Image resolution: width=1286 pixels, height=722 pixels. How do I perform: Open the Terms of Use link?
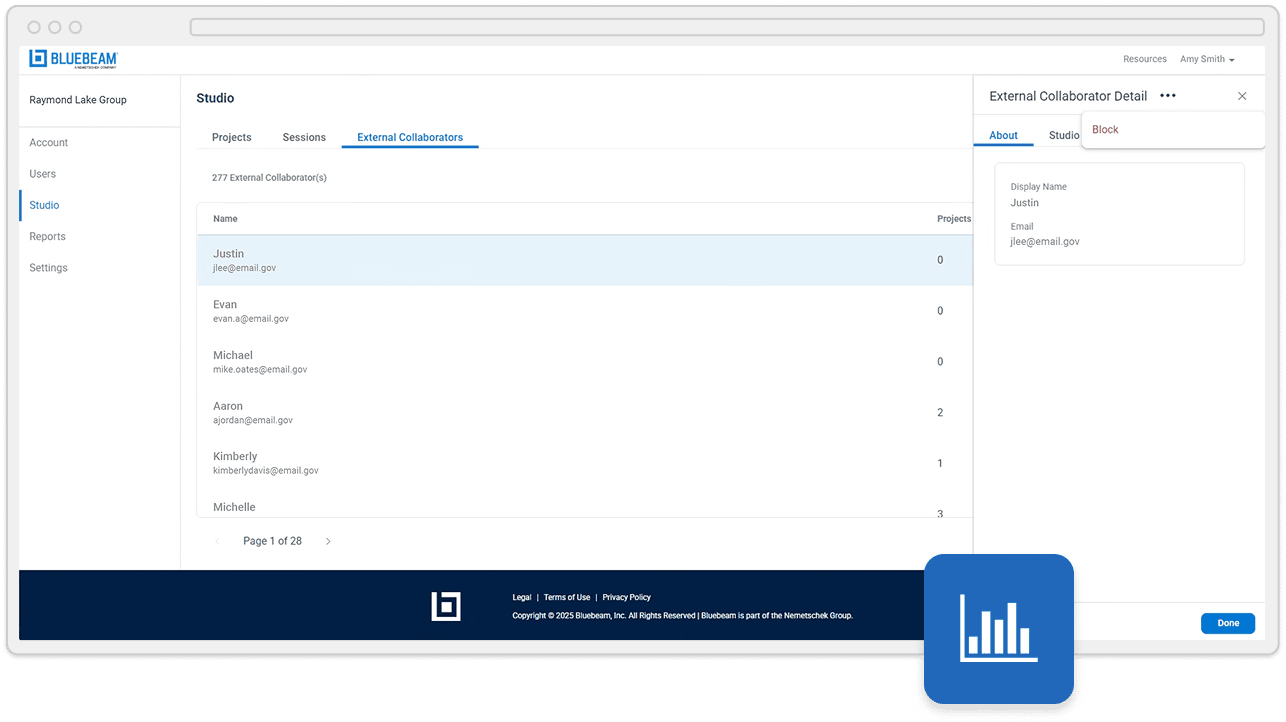point(566,597)
